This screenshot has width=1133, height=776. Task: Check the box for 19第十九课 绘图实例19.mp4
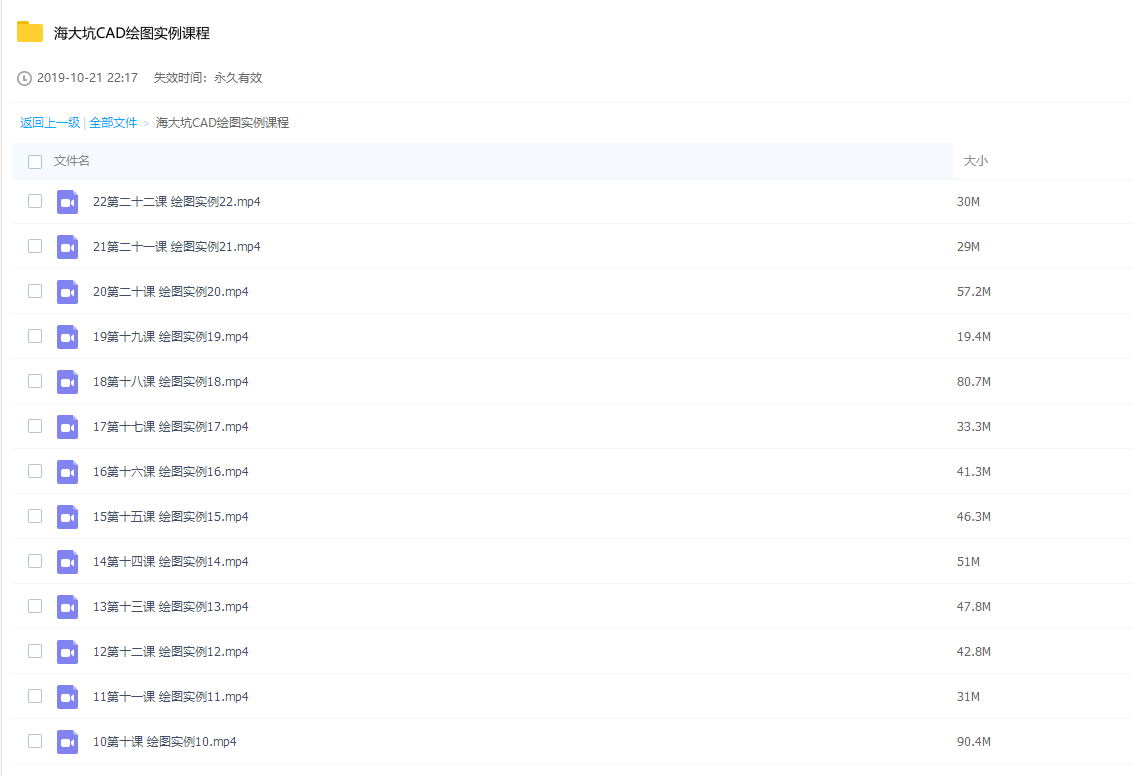pos(35,336)
